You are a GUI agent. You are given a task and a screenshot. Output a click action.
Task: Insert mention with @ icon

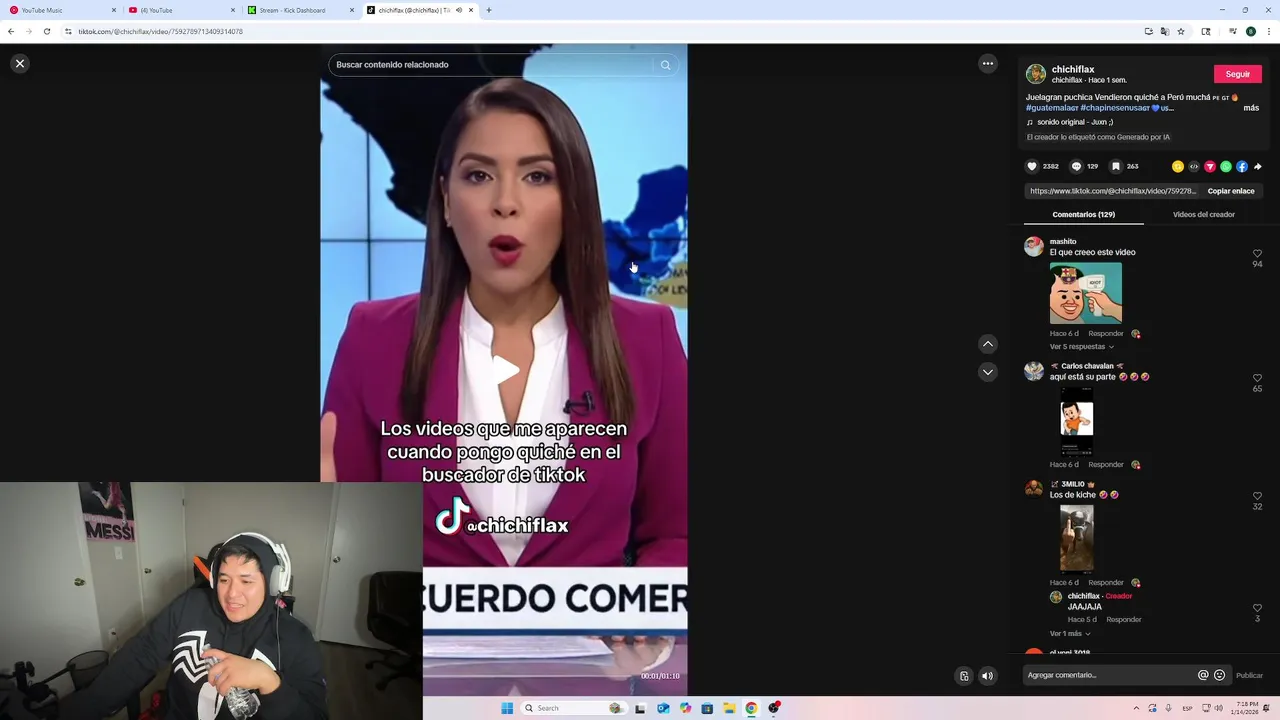pos(1203,675)
